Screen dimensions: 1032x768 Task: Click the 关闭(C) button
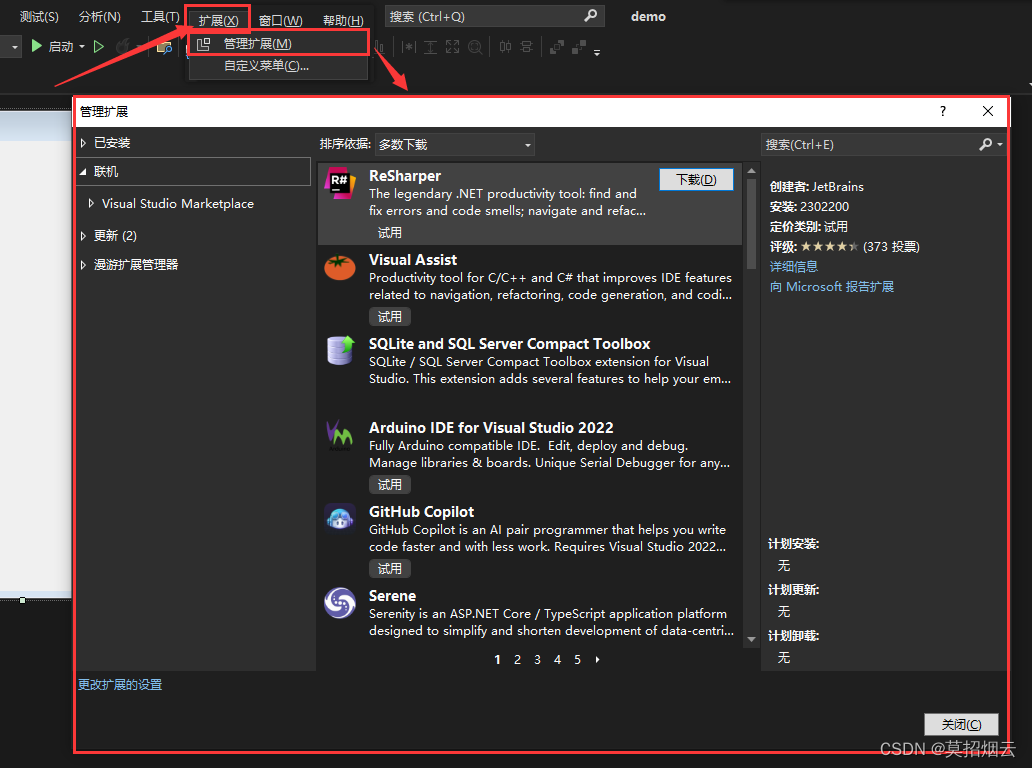coord(961,725)
